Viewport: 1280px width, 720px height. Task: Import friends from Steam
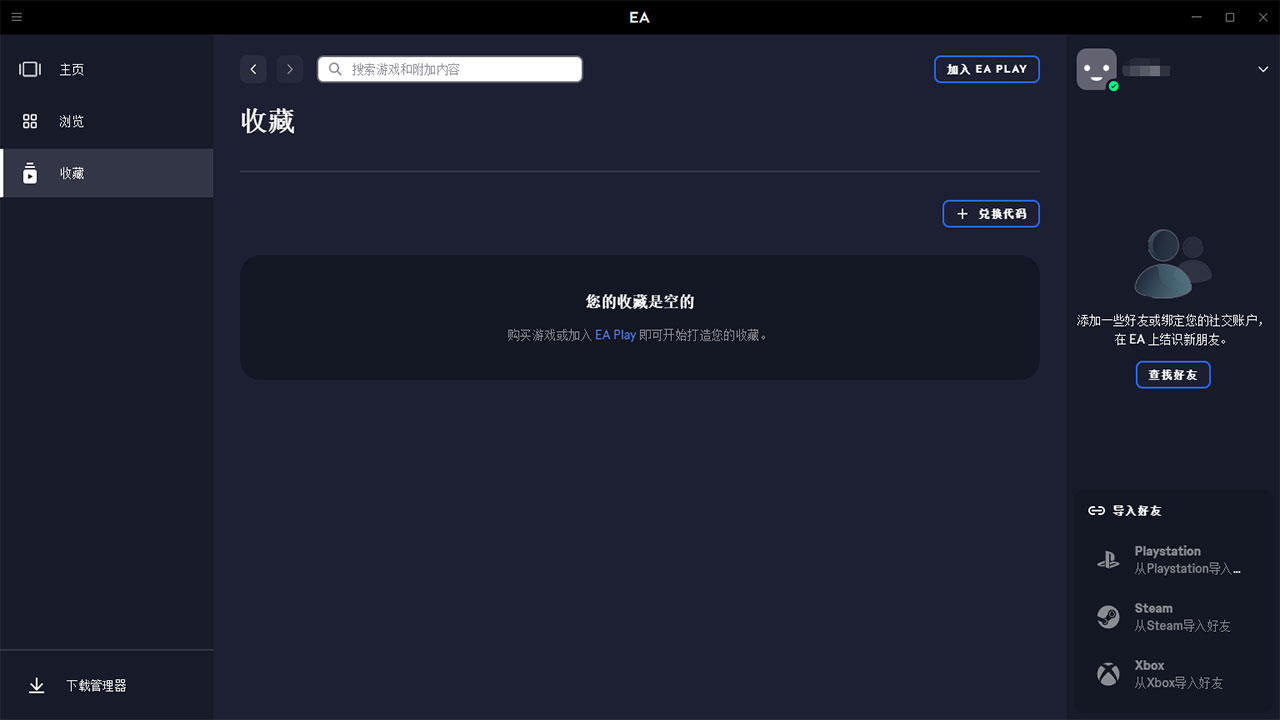[1173, 617]
